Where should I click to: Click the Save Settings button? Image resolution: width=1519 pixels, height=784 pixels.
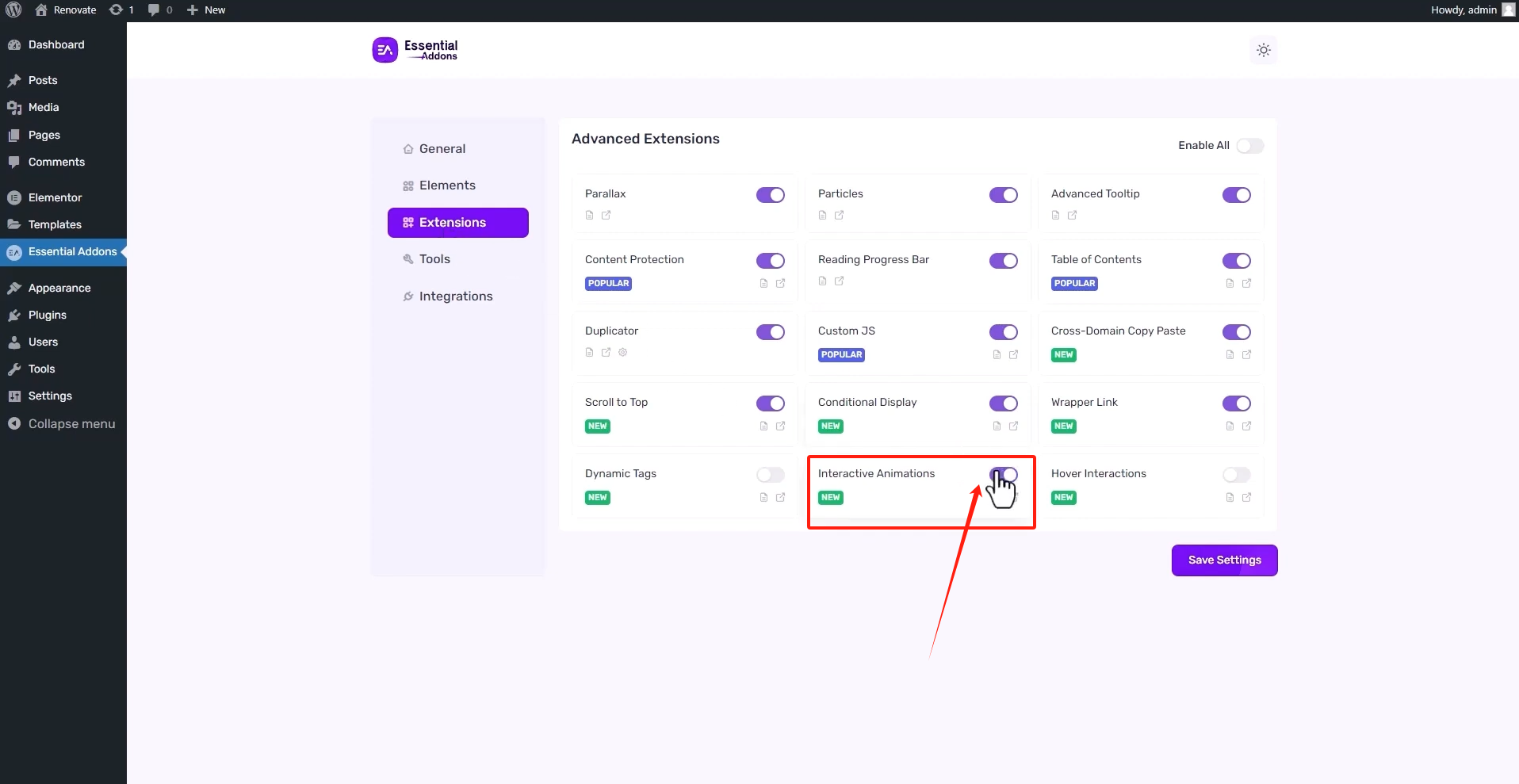pyautogui.click(x=1224, y=560)
